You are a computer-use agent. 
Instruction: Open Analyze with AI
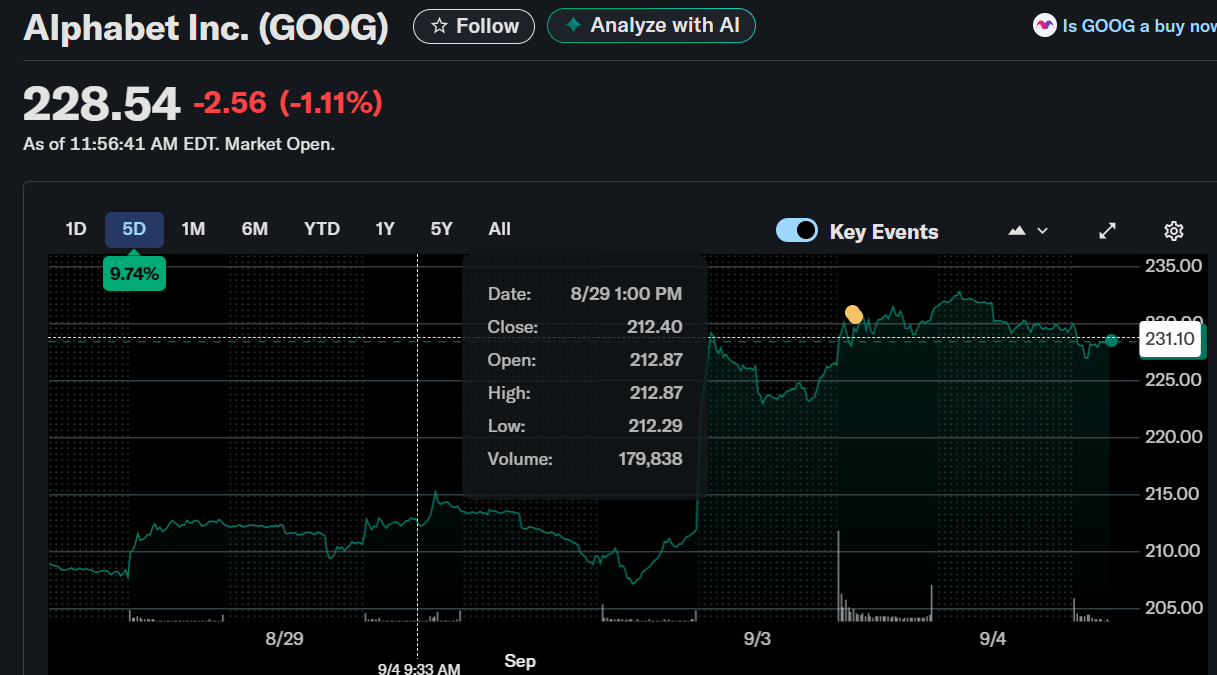point(651,25)
